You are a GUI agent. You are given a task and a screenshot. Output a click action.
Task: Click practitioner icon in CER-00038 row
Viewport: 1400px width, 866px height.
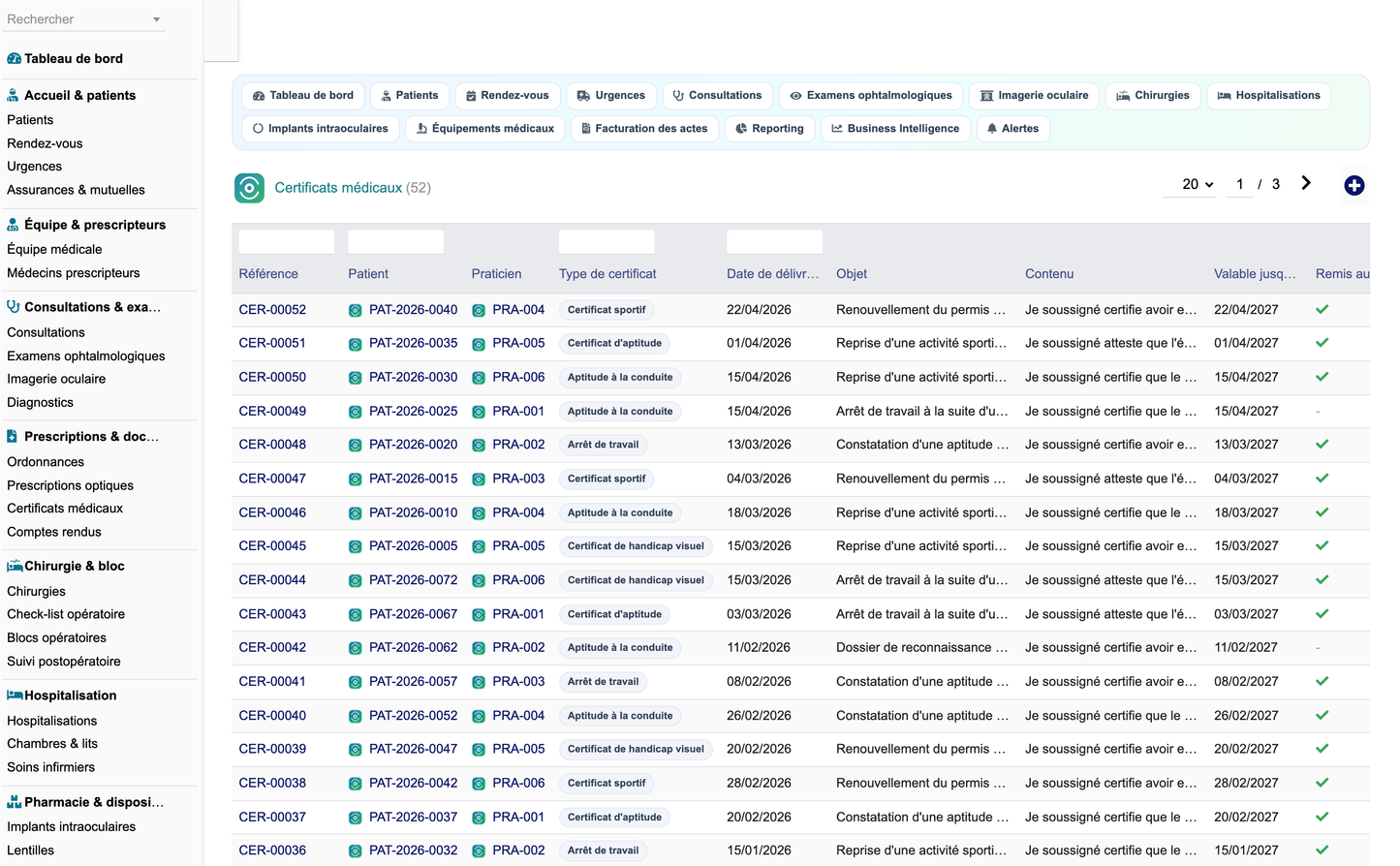(479, 784)
